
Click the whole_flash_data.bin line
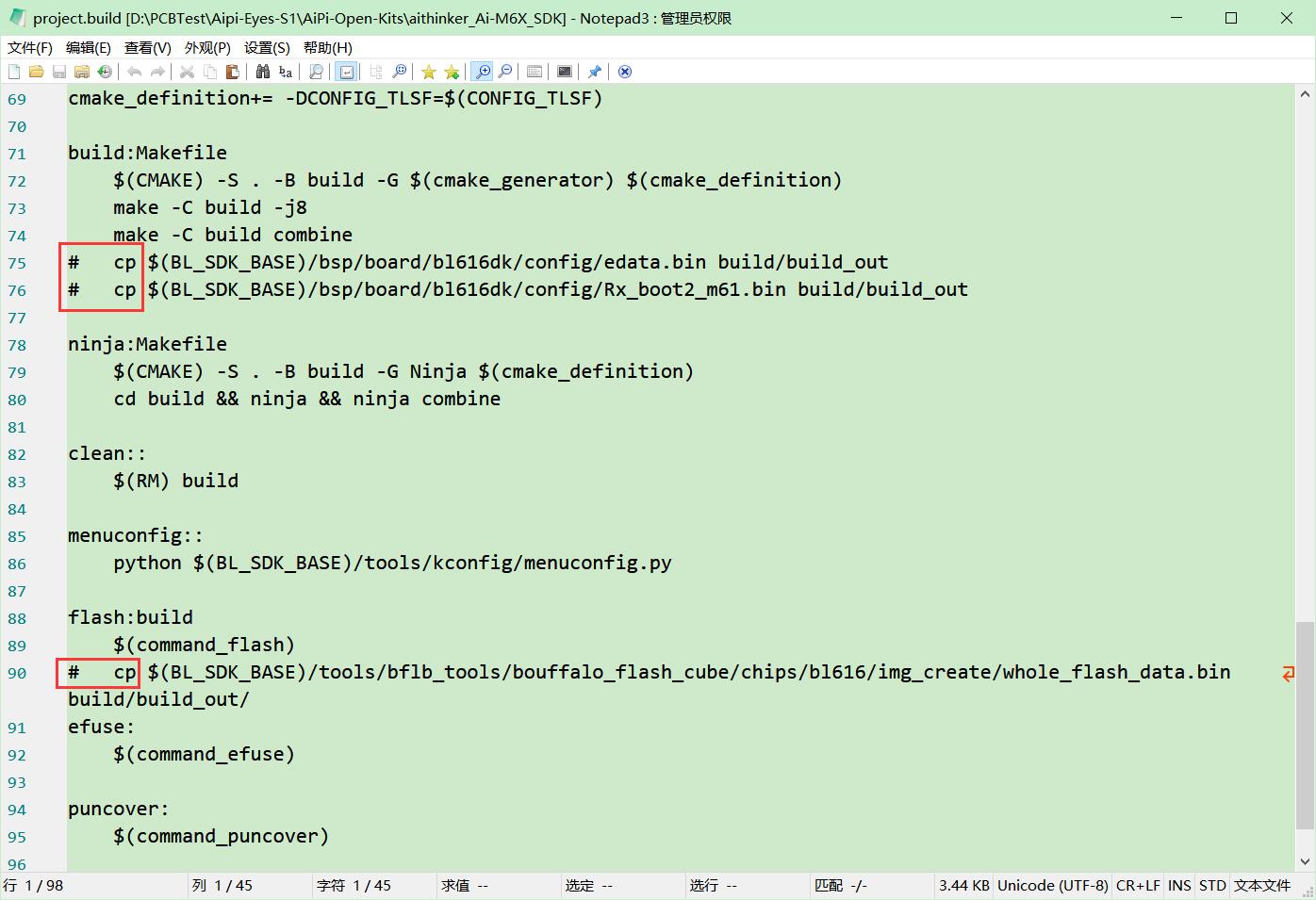point(650,672)
